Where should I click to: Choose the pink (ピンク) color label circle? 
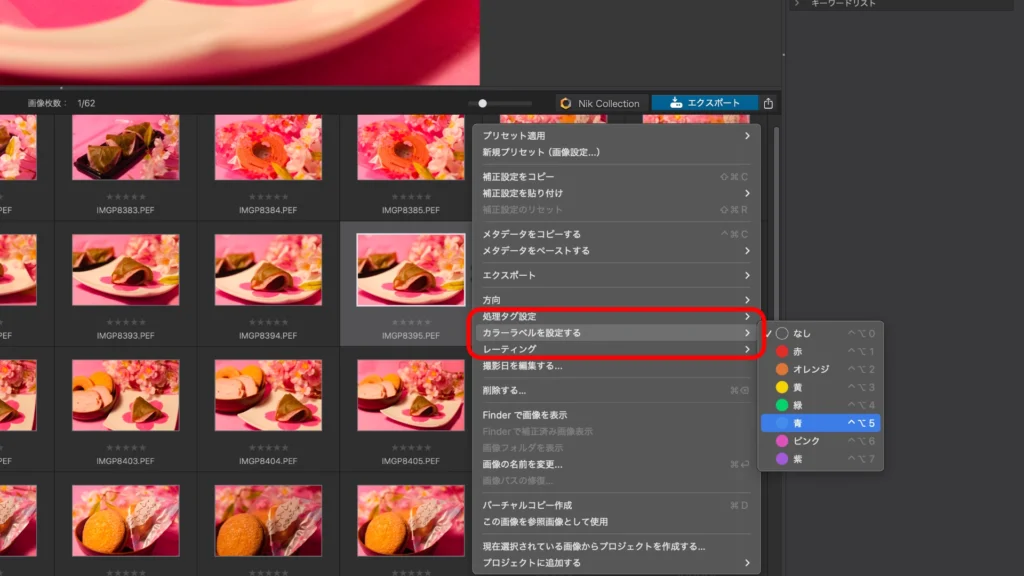[x=782, y=441]
